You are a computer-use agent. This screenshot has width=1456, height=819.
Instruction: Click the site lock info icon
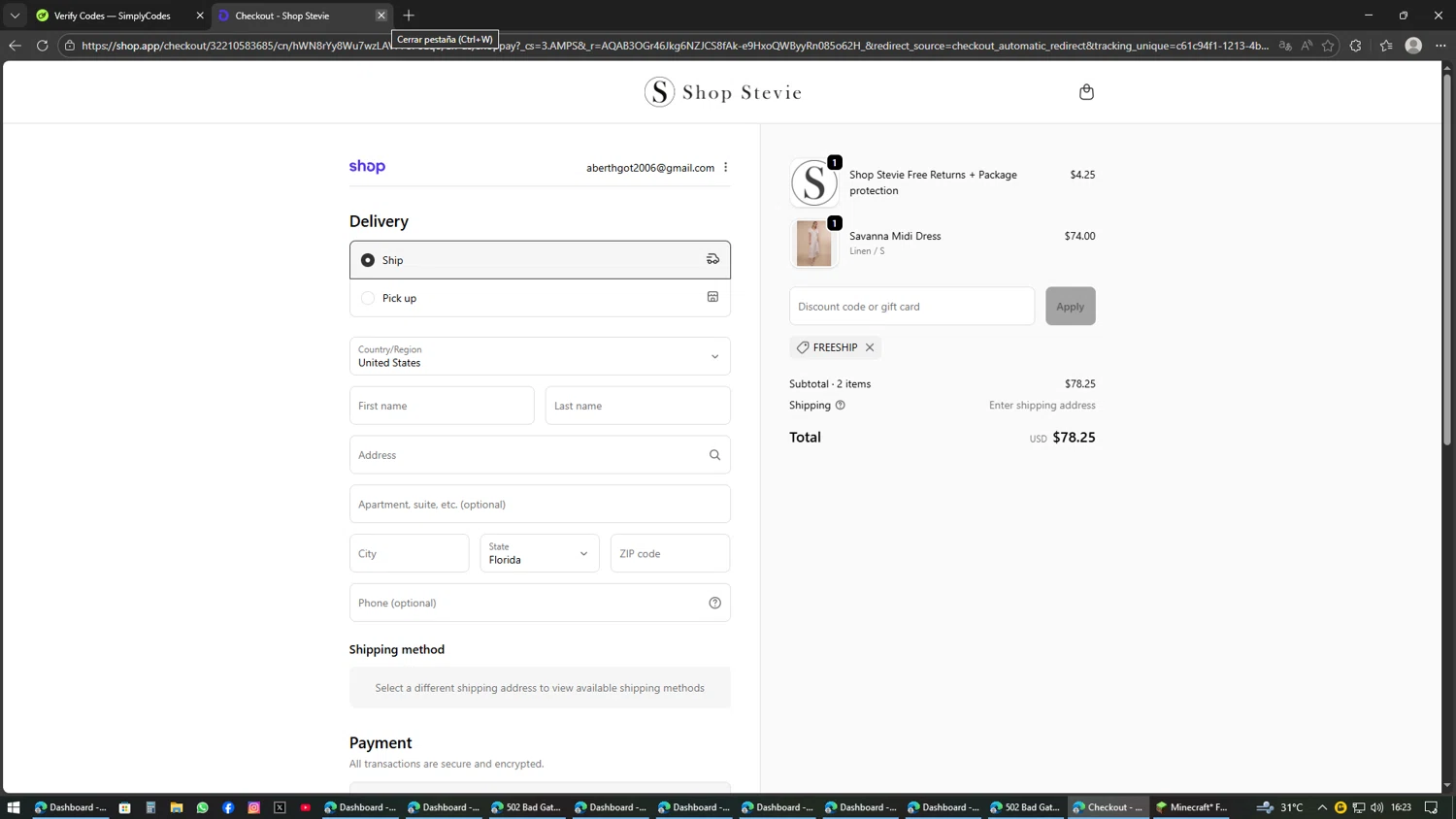point(70,46)
